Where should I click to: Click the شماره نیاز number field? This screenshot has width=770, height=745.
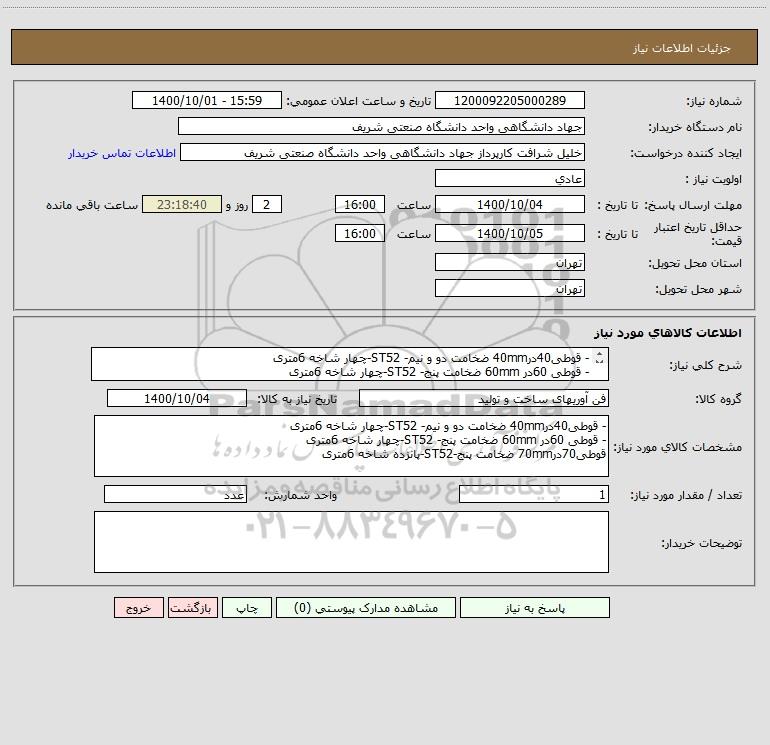coord(510,100)
